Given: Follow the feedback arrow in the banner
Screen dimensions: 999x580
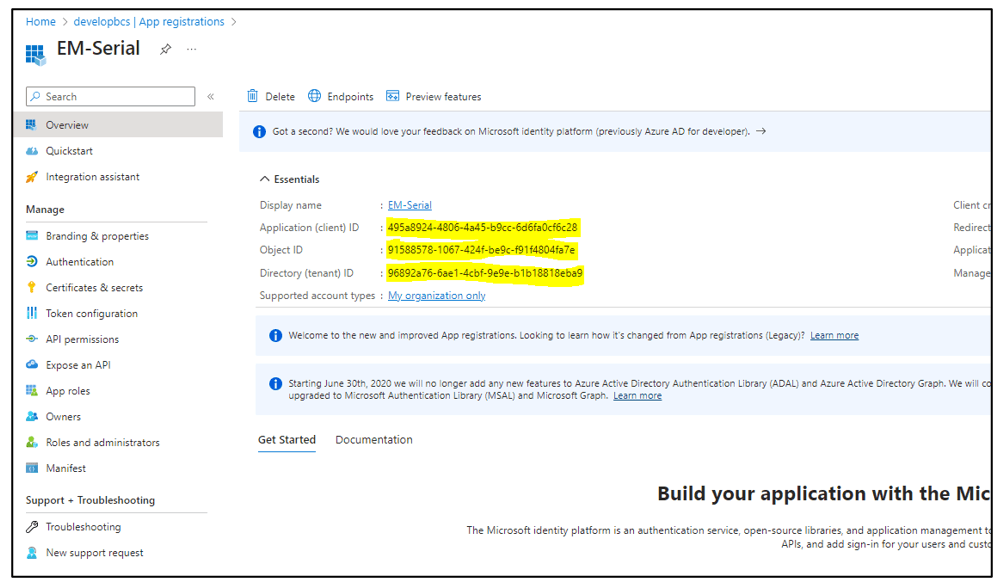Looking at the screenshot, I should click(x=761, y=131).
